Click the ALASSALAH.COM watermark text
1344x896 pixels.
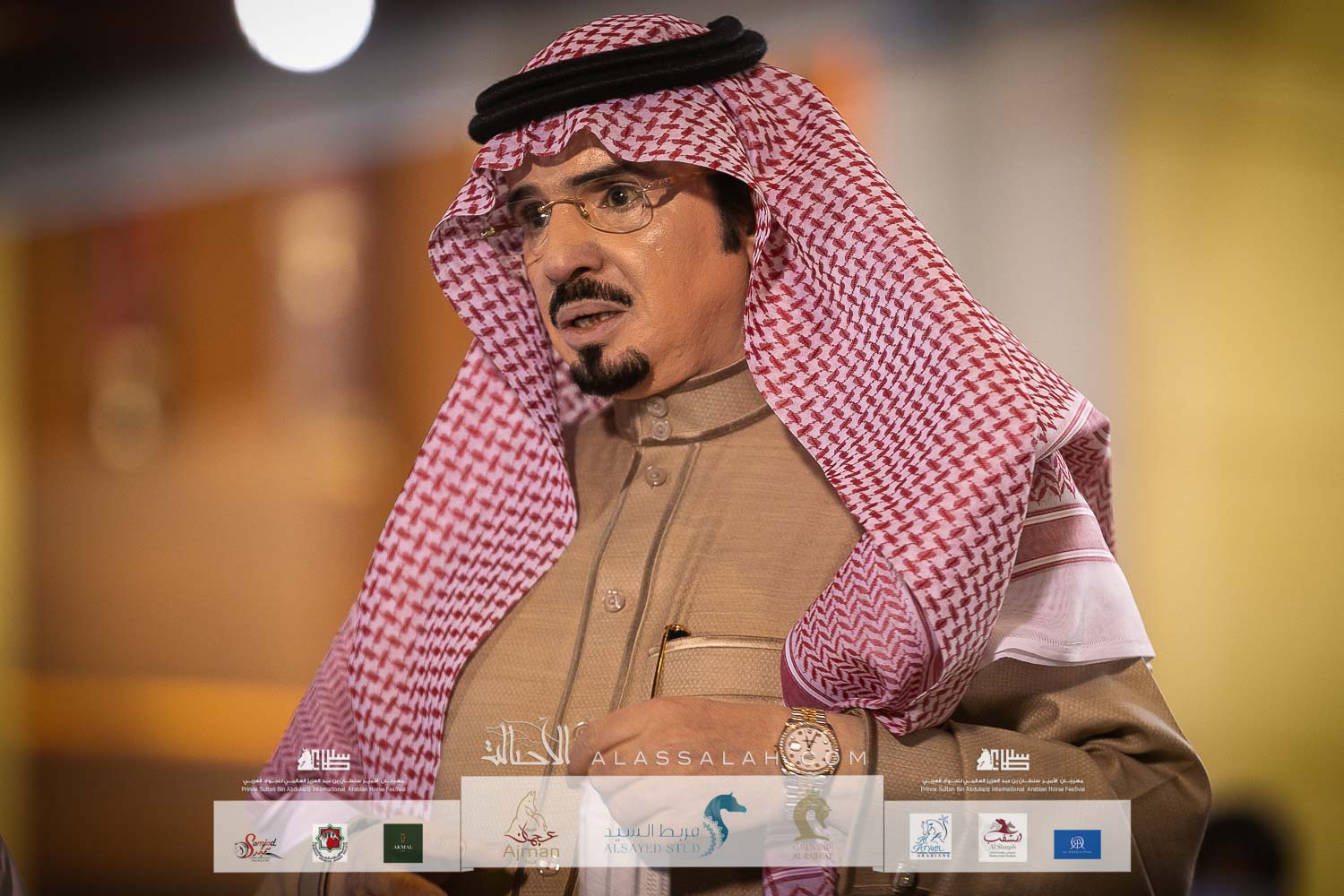coord(731,758)
